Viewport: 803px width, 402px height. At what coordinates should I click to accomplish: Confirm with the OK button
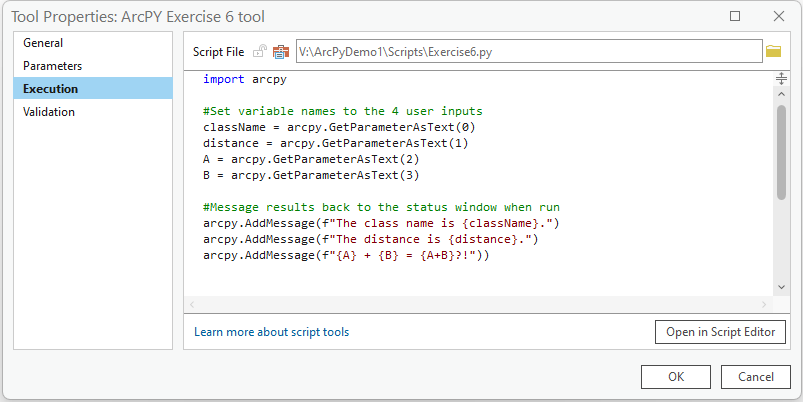tap(676, 377)
